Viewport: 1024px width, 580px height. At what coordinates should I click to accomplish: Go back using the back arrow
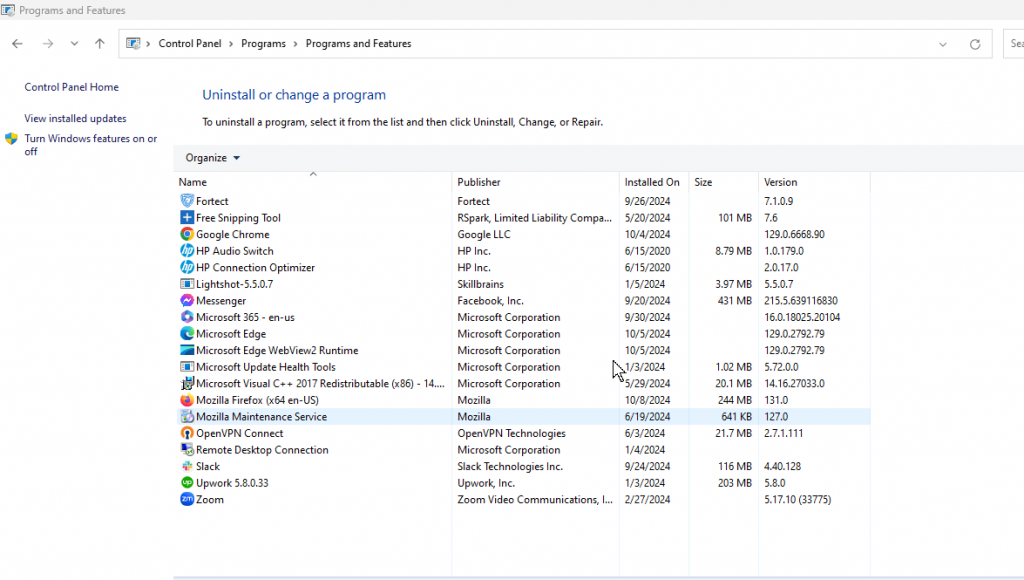click(17, 44)
